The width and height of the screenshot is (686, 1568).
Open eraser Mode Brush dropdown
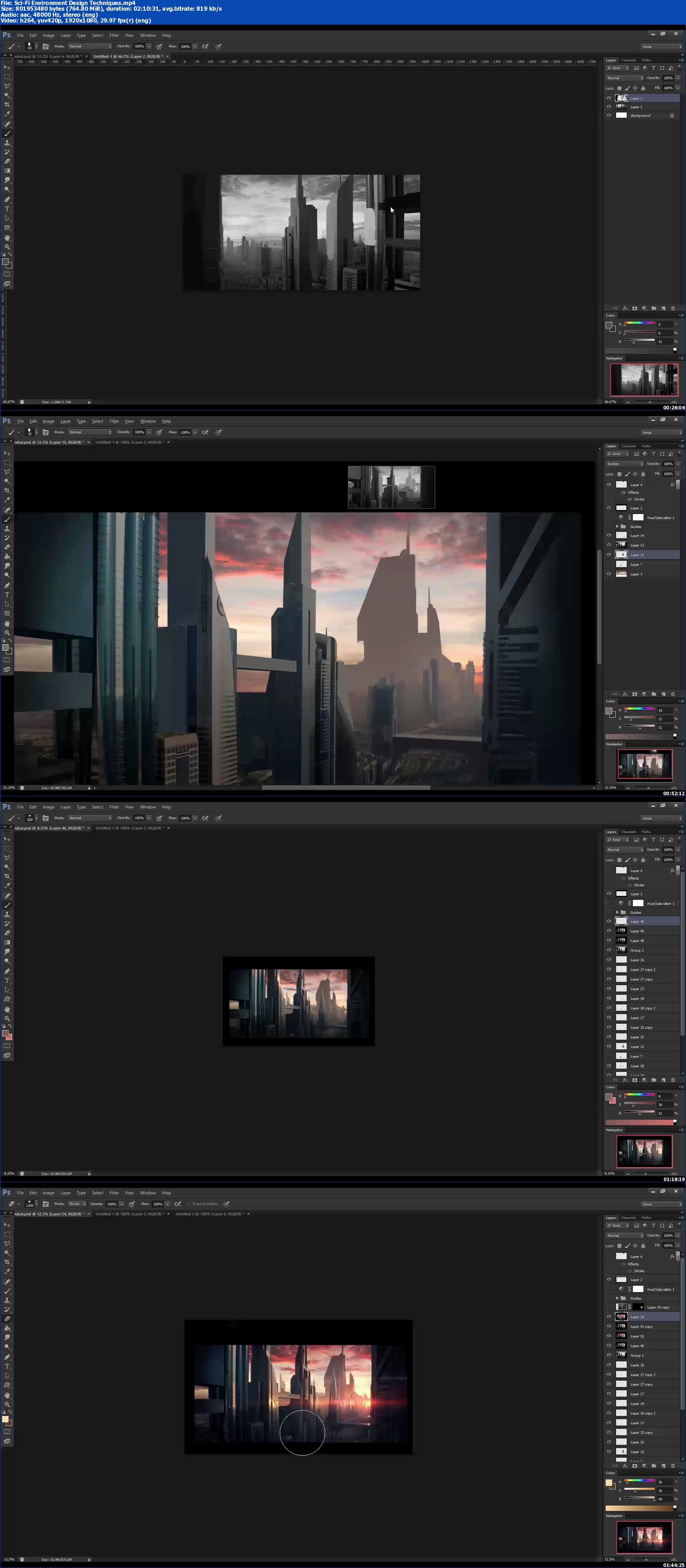point(77,1204)
